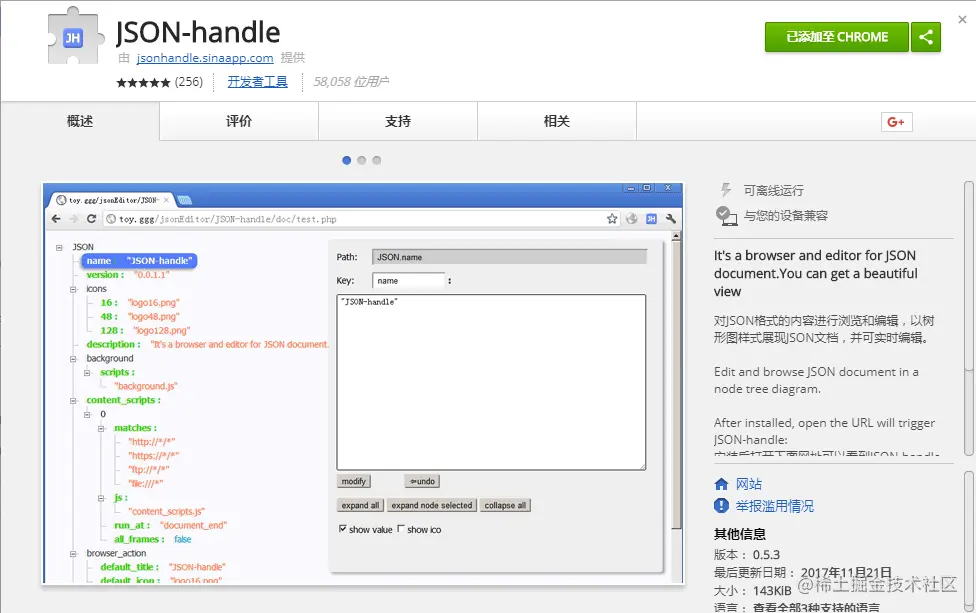Open the 举报滥用情况 link
Image resolution: width=976 pixels, height=613 pixels.
point(774,506)
